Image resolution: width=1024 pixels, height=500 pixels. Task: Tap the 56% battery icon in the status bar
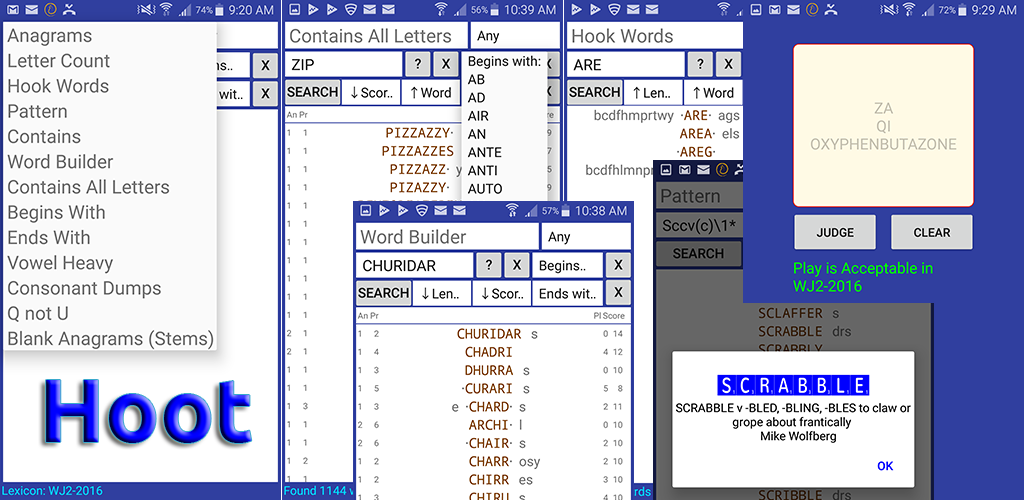[496, 10]
